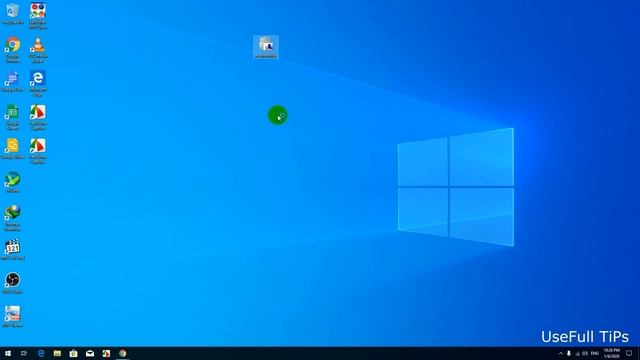Open the network status tray icon
This screenshot has height=360, width=640.
tap(577, 353)
